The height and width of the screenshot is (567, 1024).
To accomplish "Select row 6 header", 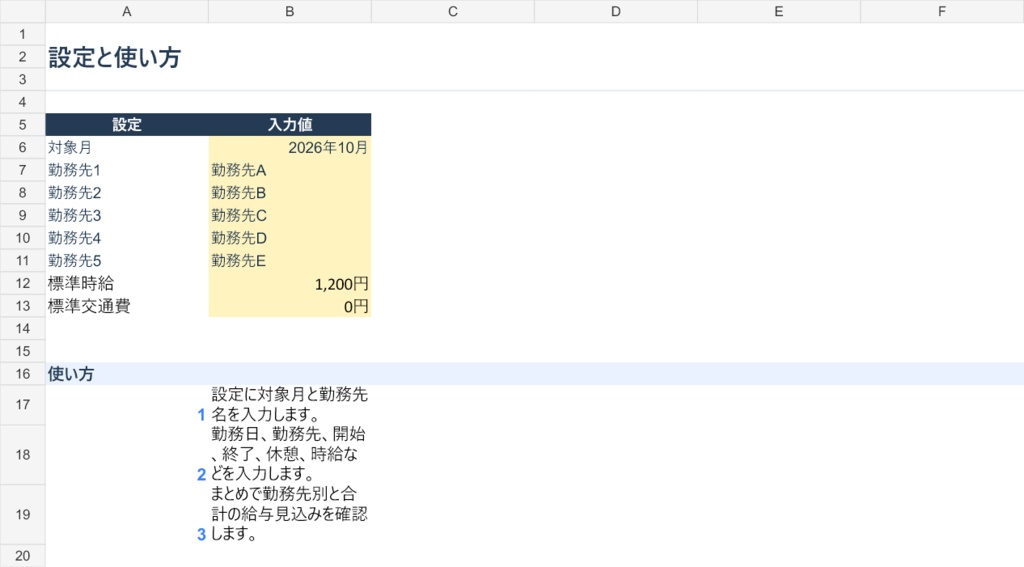I will click(x=22, y=147).
